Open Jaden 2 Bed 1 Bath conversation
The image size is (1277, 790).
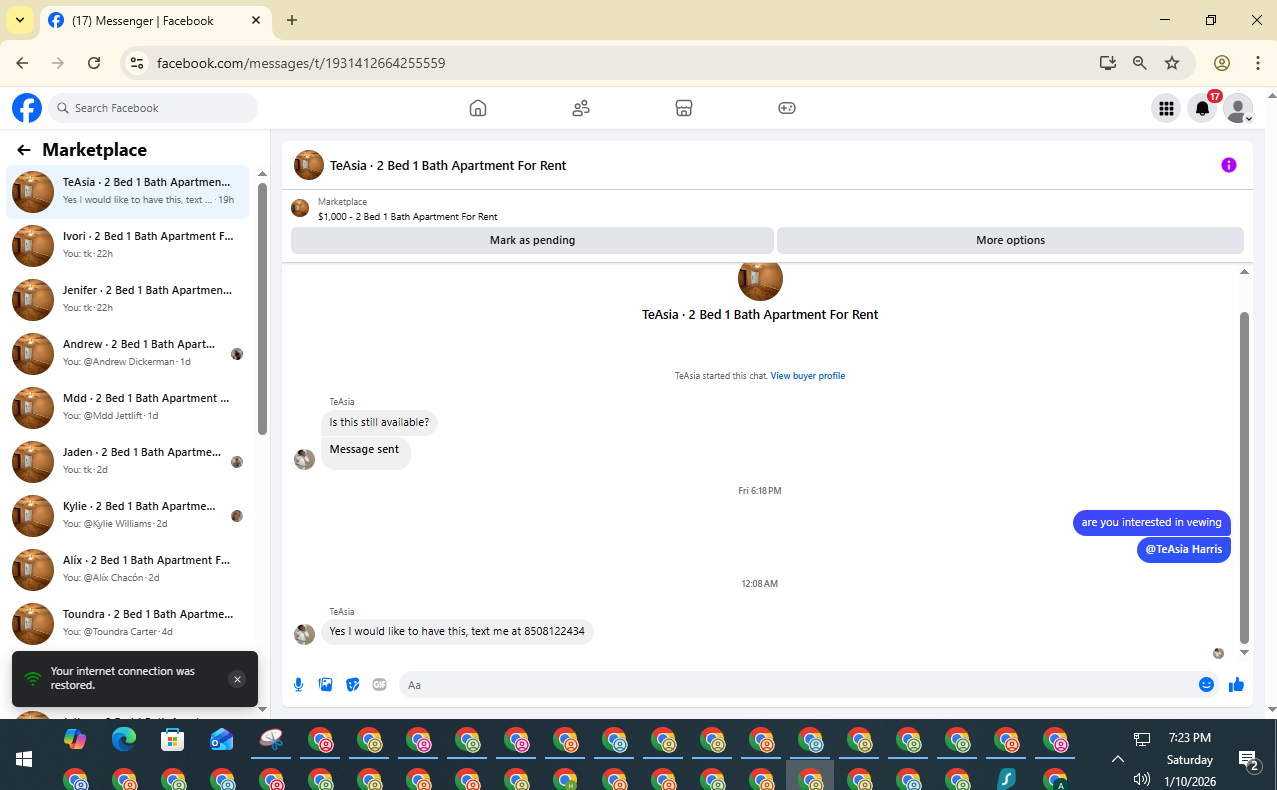click(128, 461)
